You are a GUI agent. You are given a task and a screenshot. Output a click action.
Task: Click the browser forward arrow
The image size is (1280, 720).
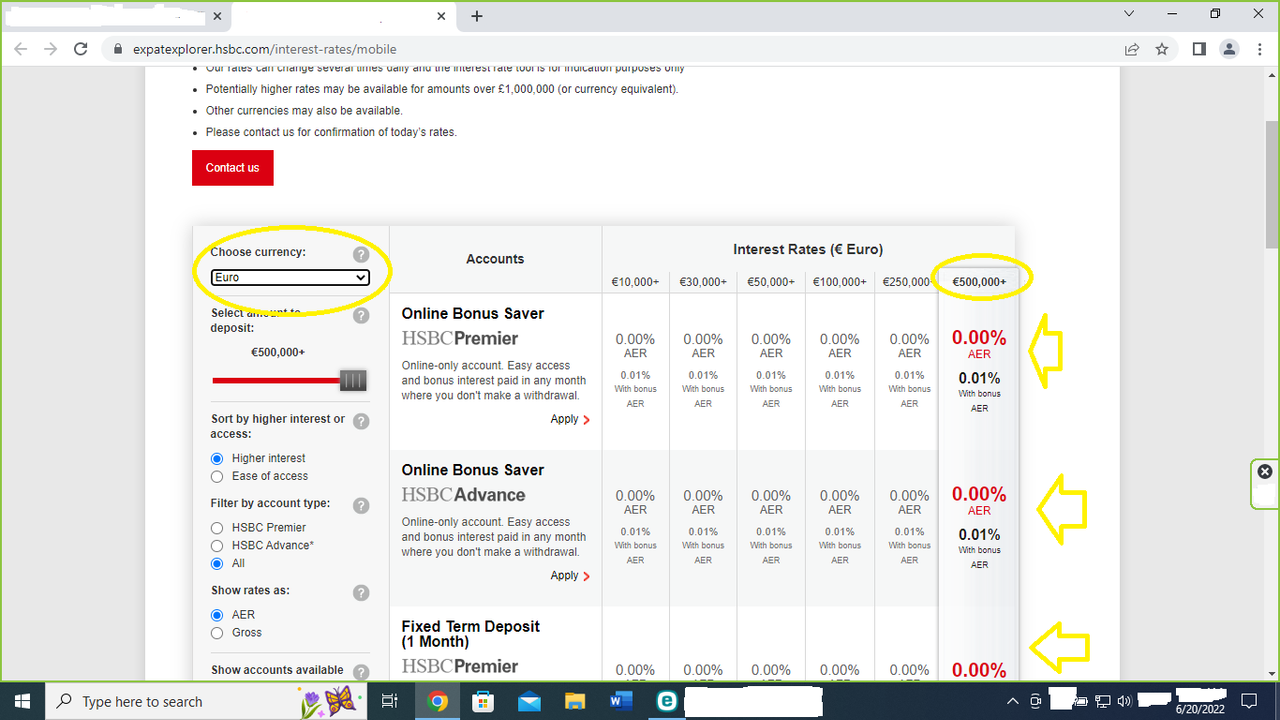tap(51, 49)
